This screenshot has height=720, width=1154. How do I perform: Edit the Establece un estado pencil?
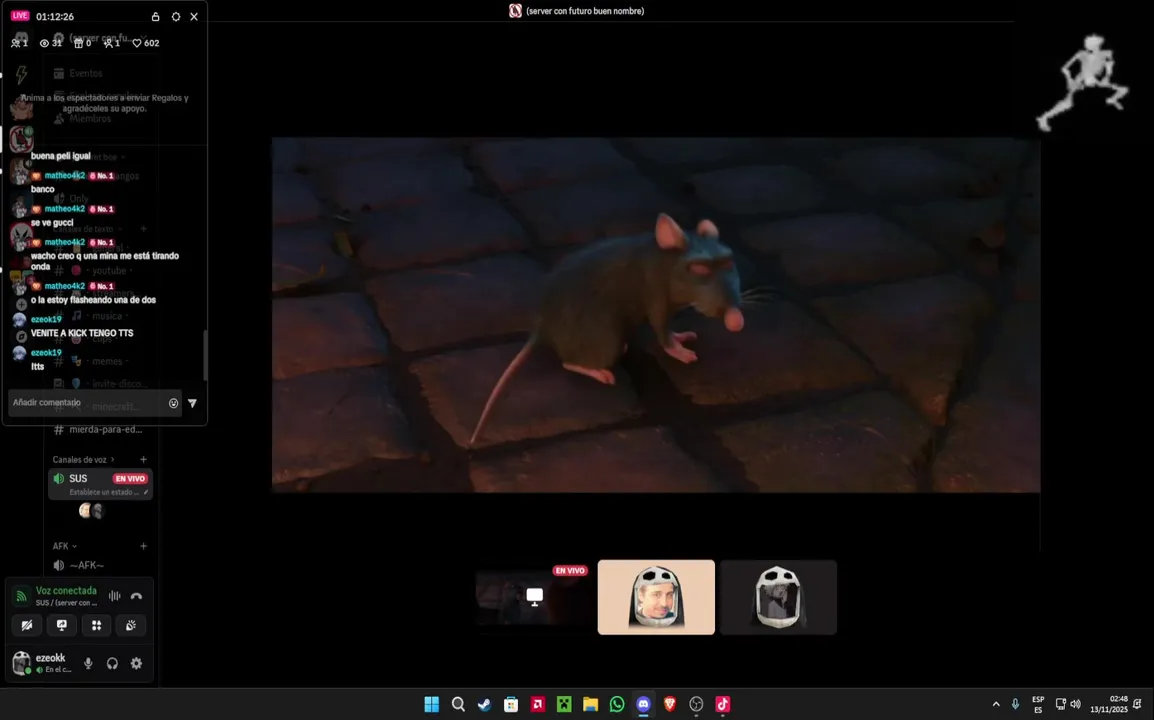click(x=146, y=492)
